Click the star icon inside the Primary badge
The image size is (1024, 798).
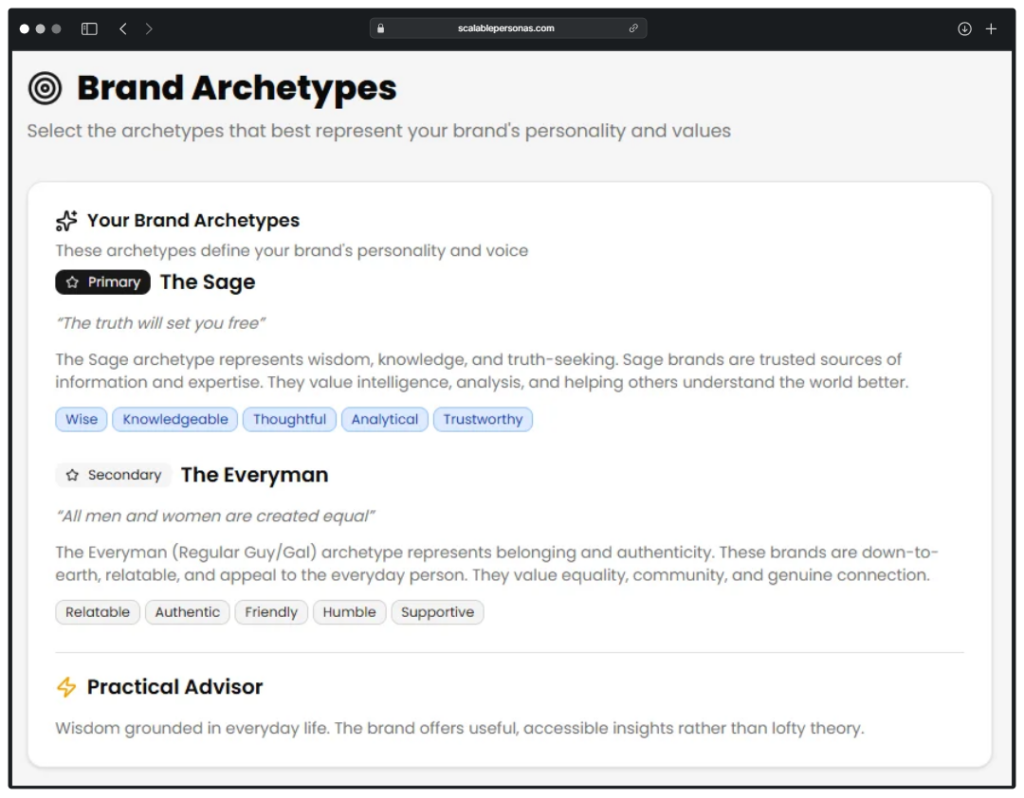[x=72, y=282]
